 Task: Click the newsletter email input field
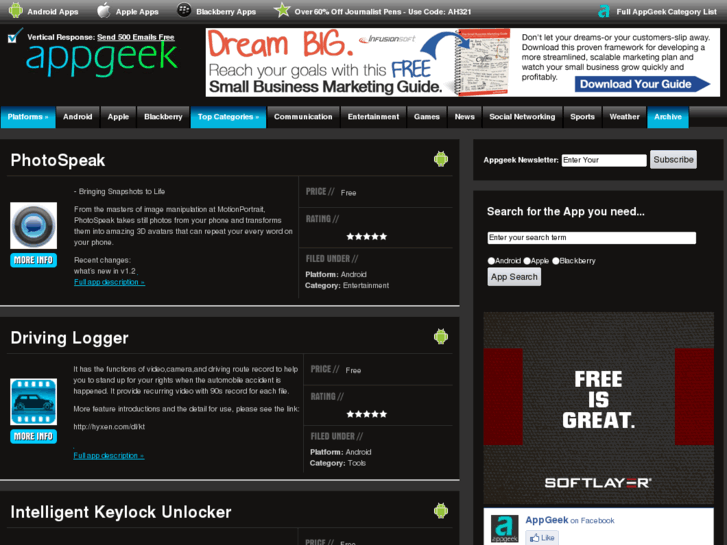[x=604, y=160]
